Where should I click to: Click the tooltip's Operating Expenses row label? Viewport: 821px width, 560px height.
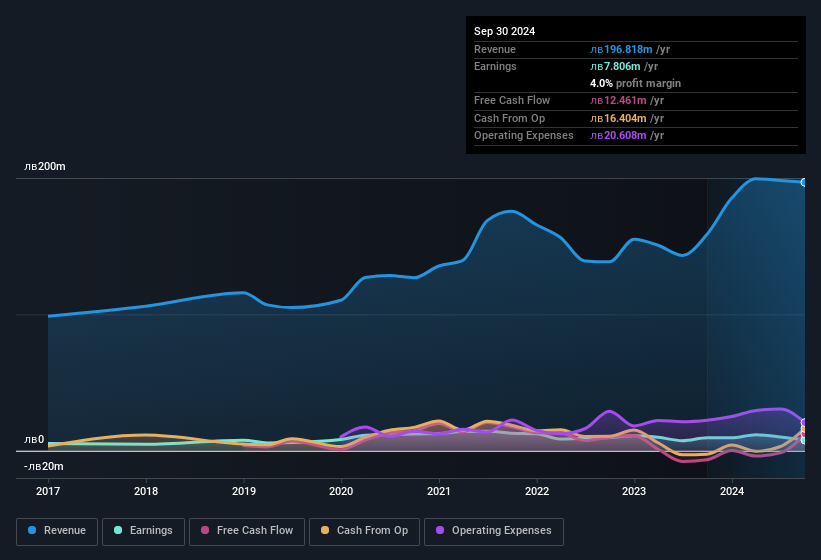click(x=524, y=136)
